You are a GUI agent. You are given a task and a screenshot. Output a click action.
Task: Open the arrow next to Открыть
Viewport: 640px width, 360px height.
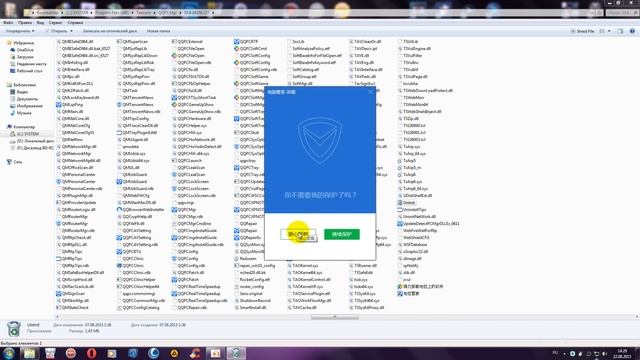[x=71, y=31]
